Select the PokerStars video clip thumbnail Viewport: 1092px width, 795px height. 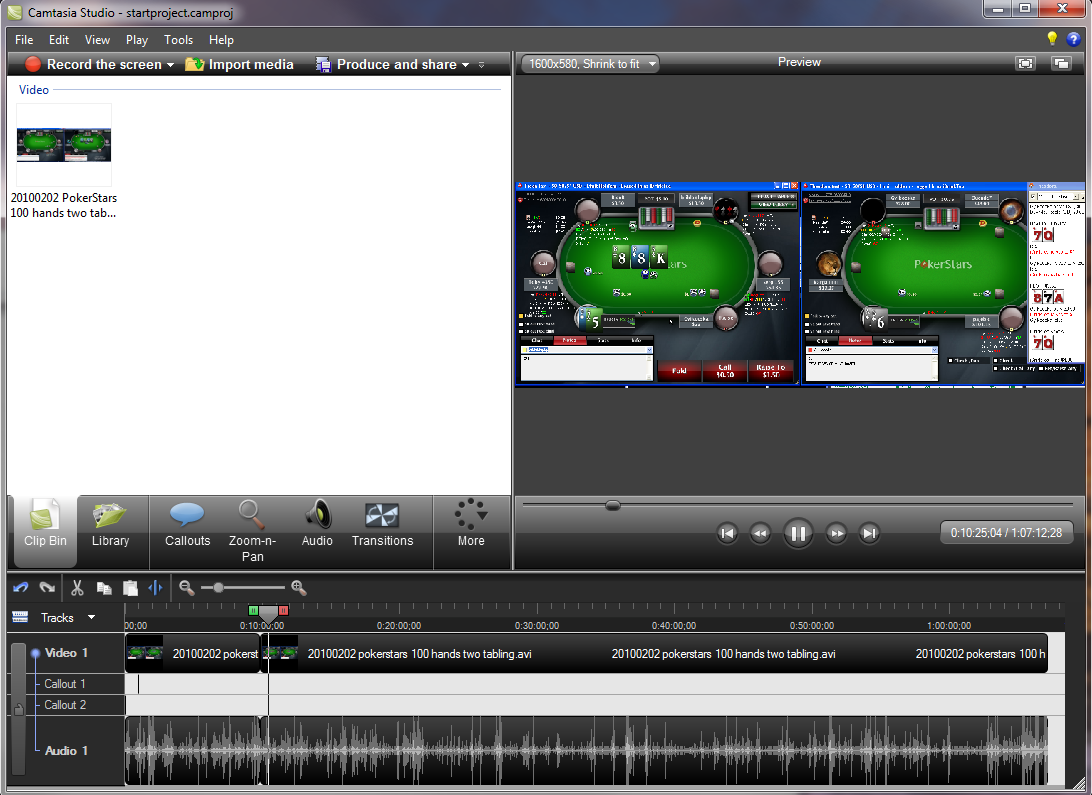click(63, 144)
